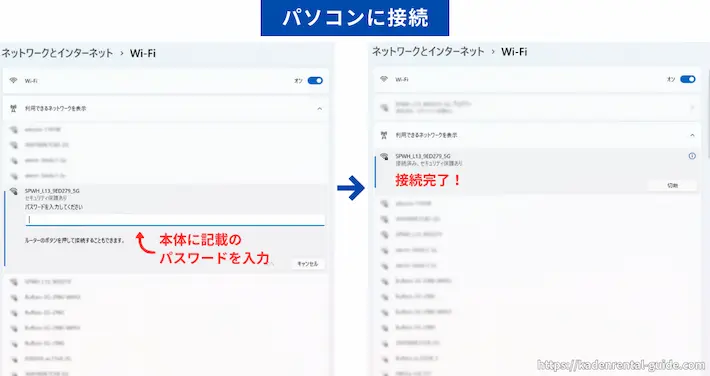710x376 pixels.
Task: Click ネットワークとインターネット breadcrumb in left panel
Action: click(57, 53)
